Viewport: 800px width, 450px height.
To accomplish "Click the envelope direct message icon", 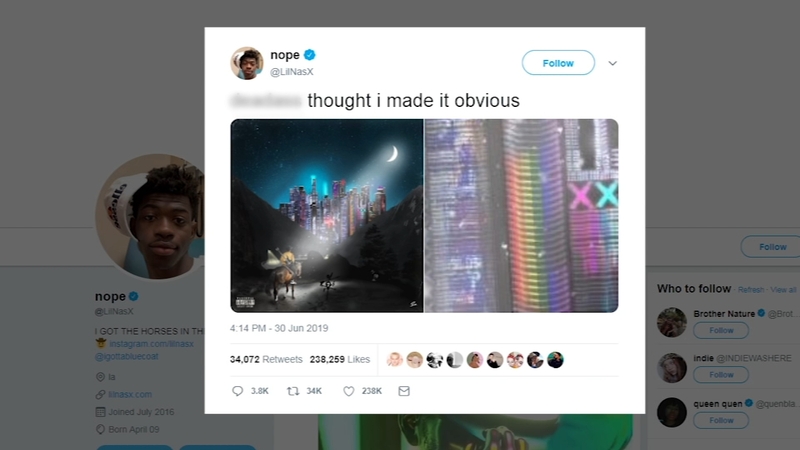I will pos(404,391).
